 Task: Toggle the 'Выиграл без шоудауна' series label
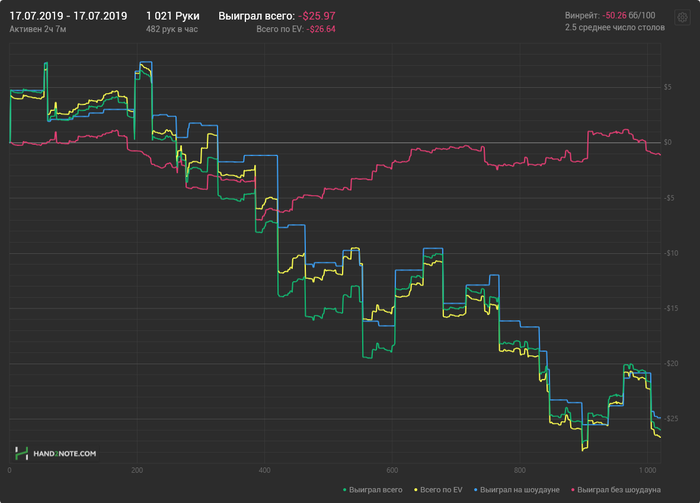tap(619, 490)
